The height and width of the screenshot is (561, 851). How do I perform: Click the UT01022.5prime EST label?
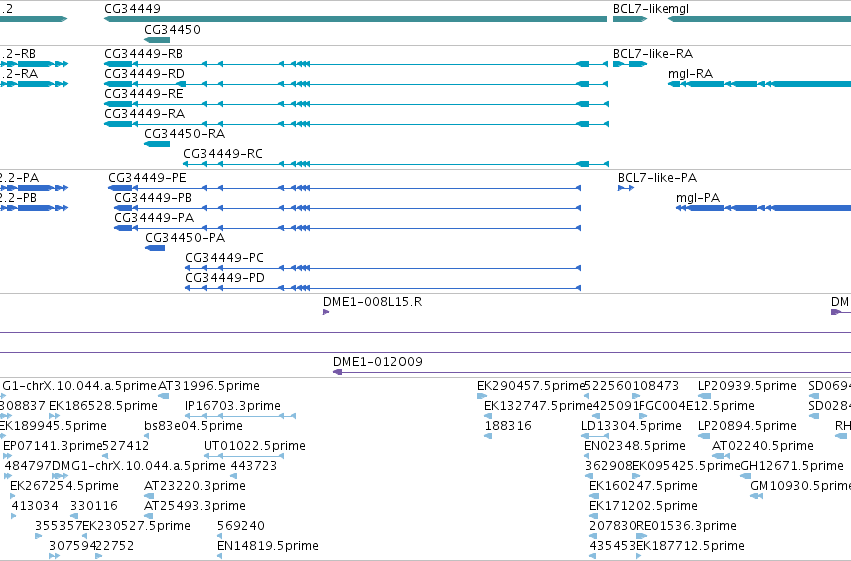click(255, 446)
